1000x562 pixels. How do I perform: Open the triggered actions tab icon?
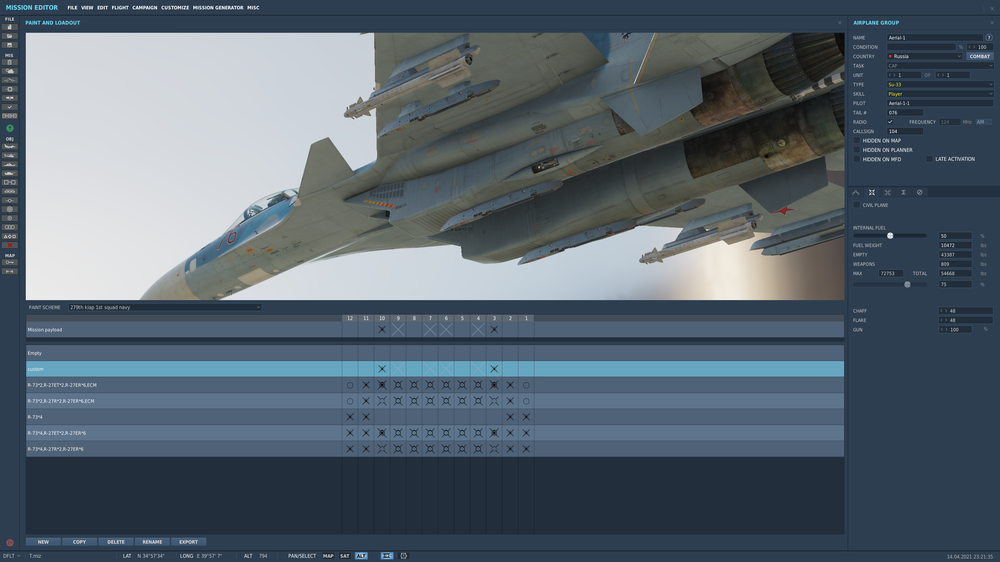888,192
